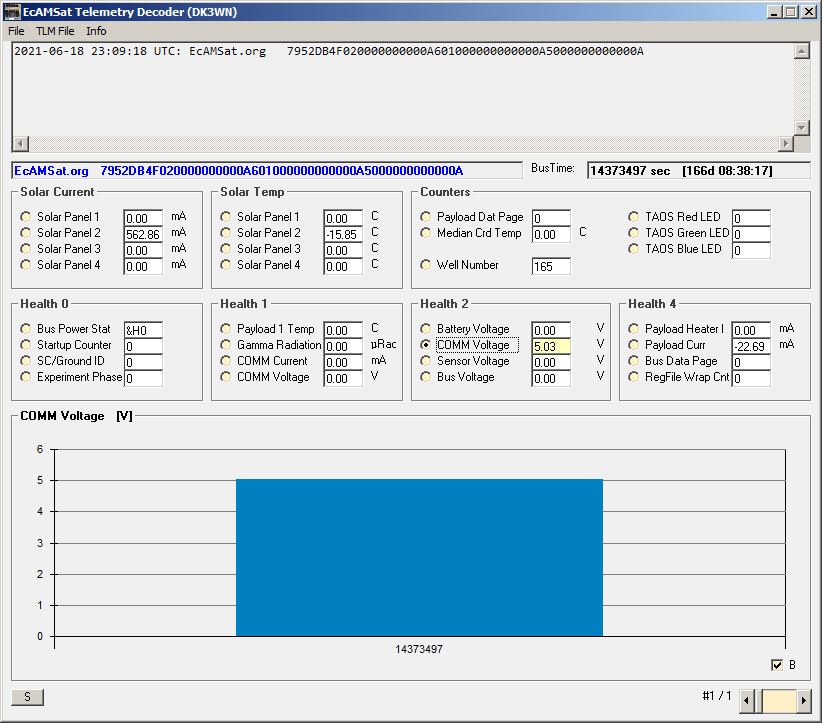This screenshot has width=822, height=723.
Task: Select Battery Voltage radio button
Action: 425,328
